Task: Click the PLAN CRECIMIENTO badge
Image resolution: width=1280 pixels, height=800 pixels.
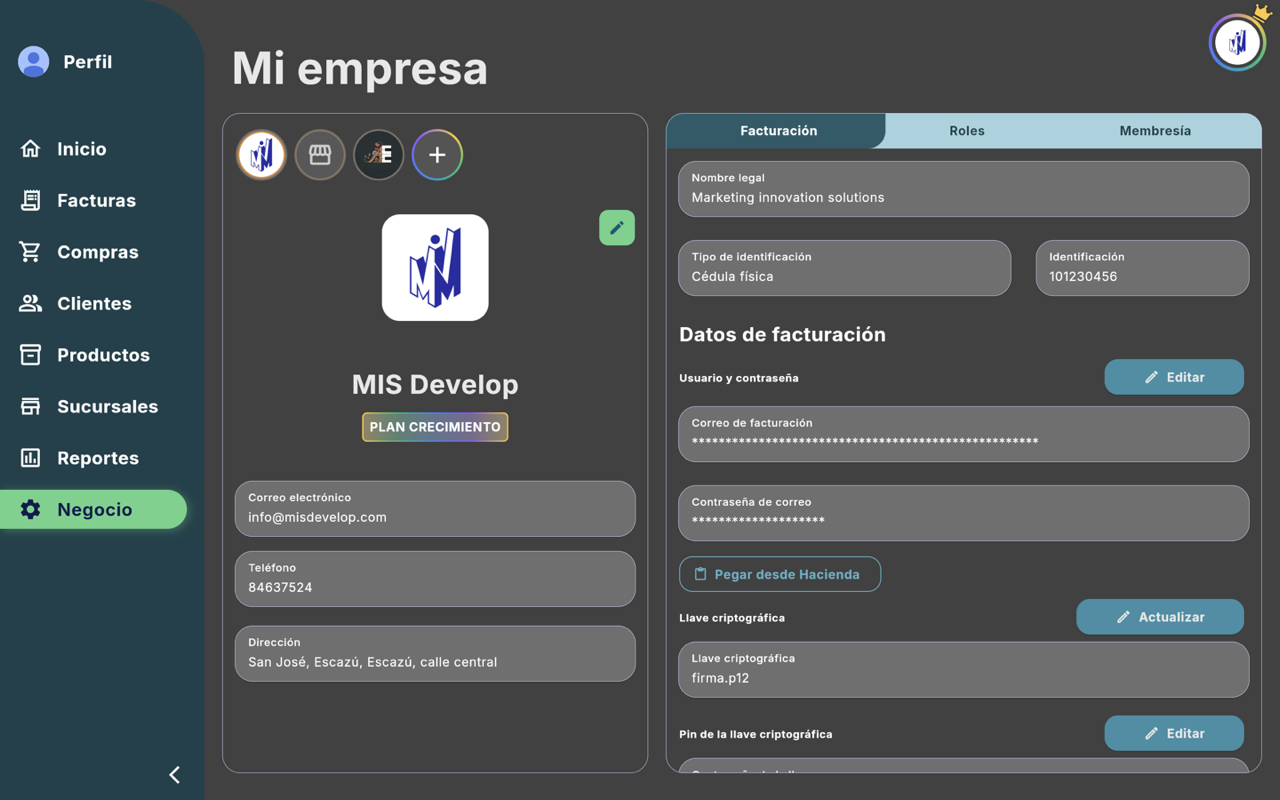Action: 435,427
